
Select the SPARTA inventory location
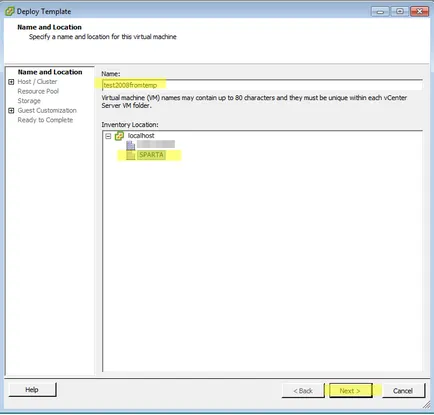click(151, 155)
